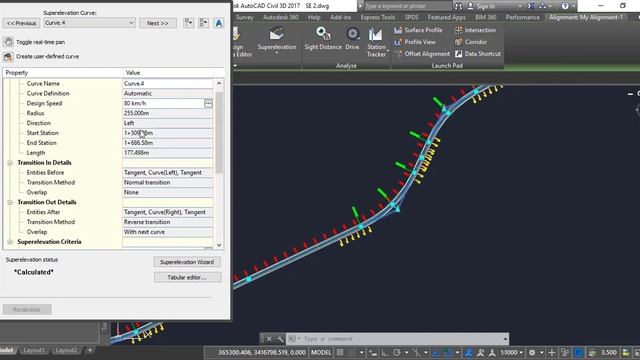Switch to the Survey ribbon tab
This screenshot has height=360, width=640.
[x=244, y=18]
